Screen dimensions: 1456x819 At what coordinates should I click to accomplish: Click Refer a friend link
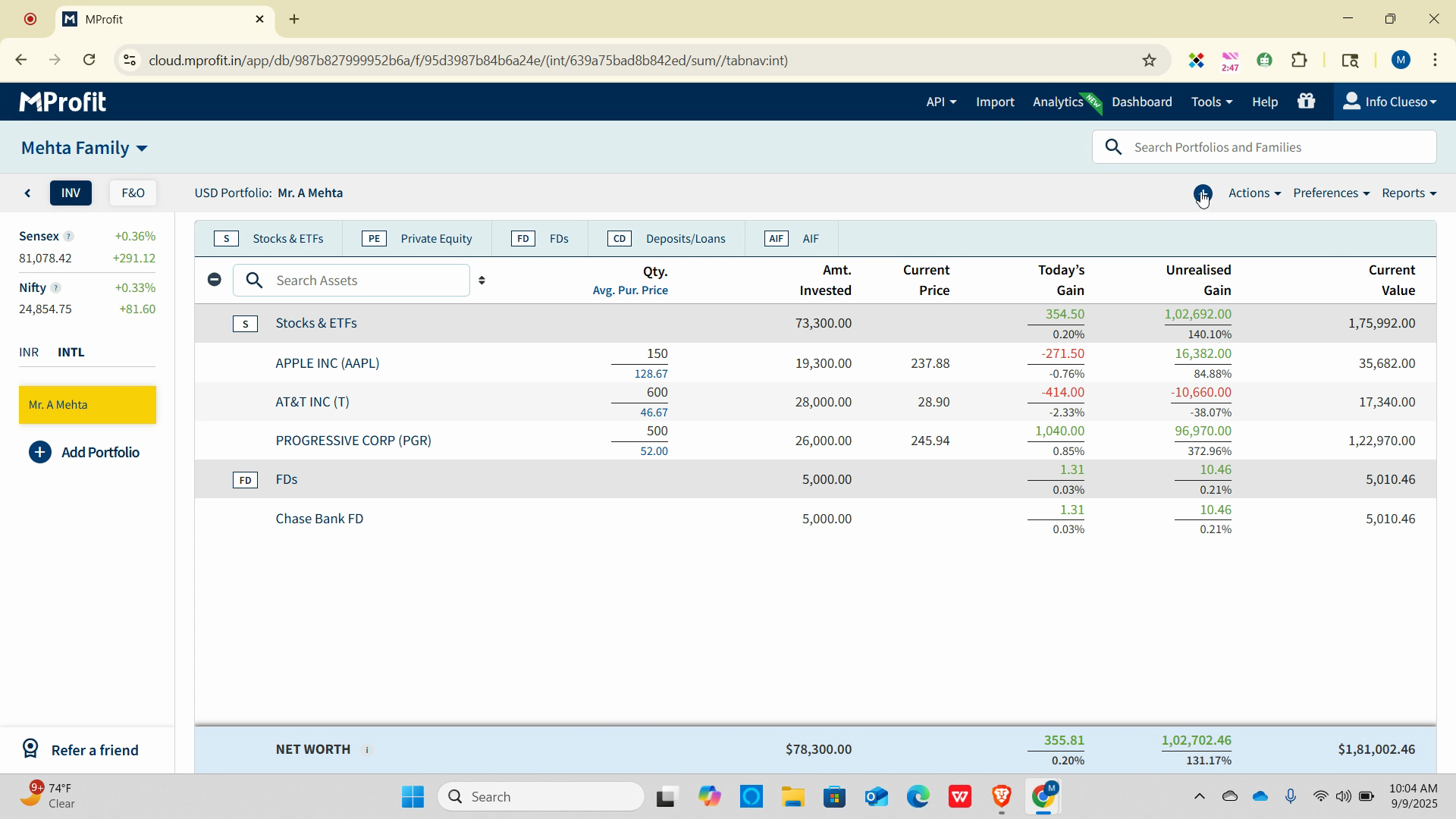point(94,750)
